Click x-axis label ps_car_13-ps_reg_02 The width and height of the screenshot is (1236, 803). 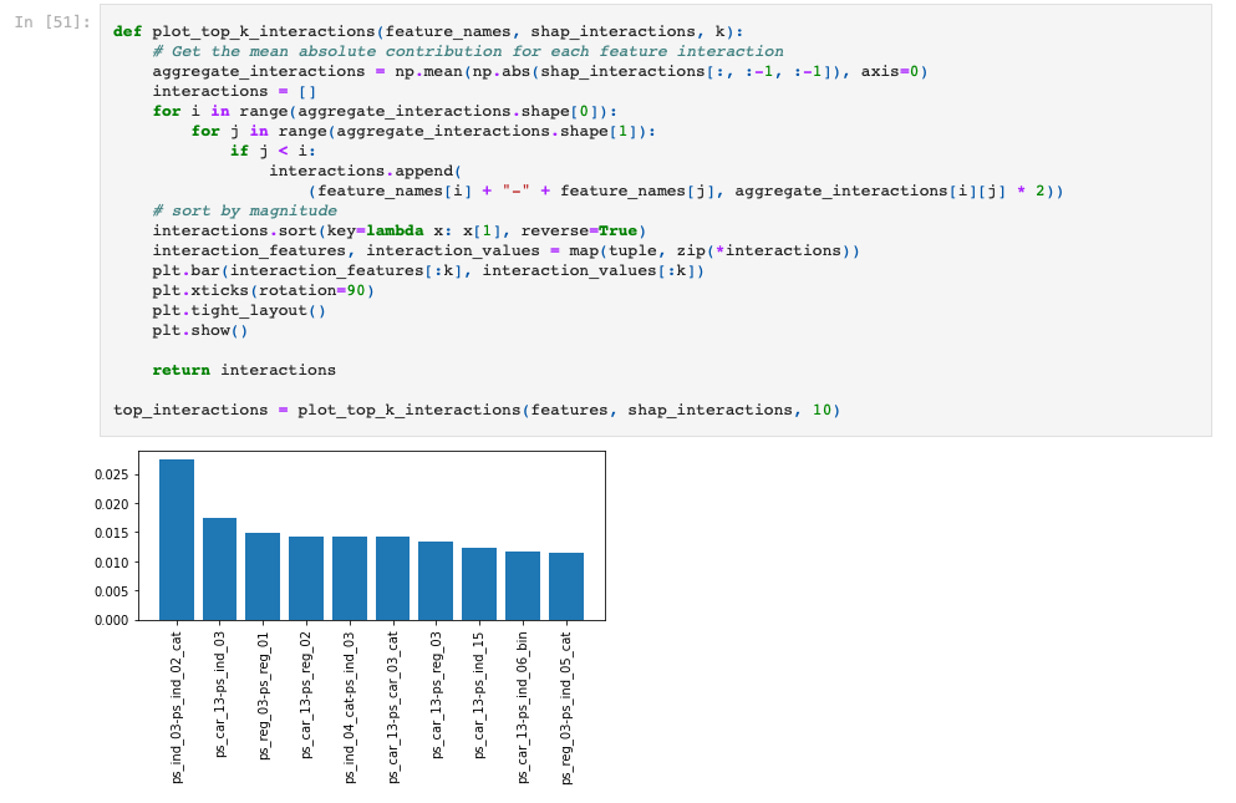click(307, 696)
